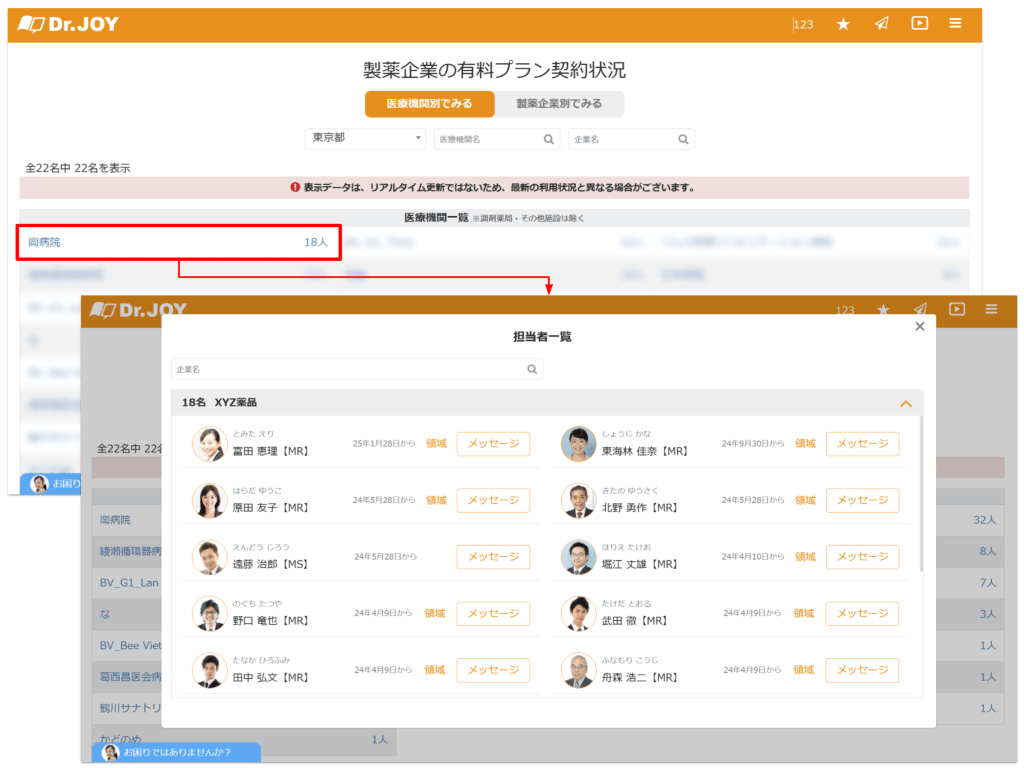Open the 東京都 prefecture dropdown
The height and width of the screenshot is (768, 1024).
[x=365, y=138]
